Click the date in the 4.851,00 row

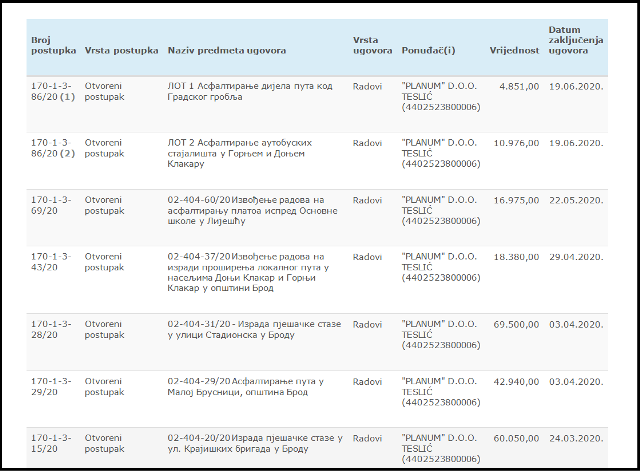(x=576, y=87)
